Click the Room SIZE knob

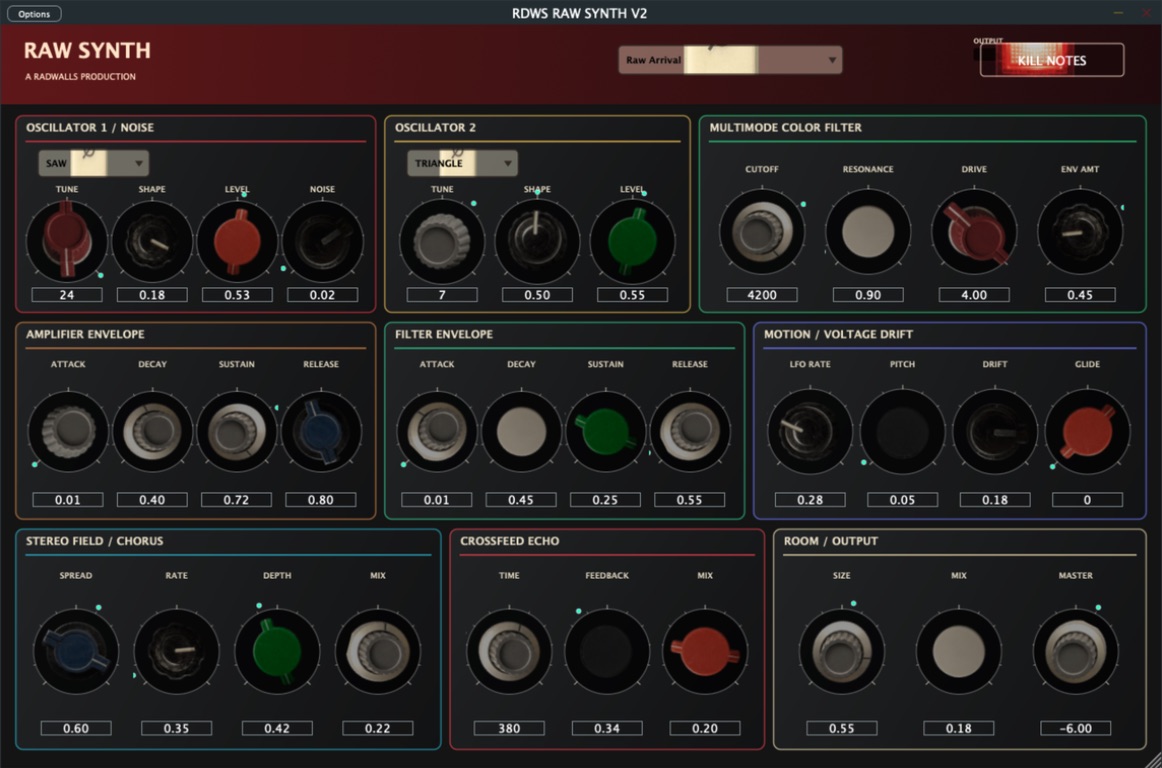pyautogui.click(x=842, y=652)
